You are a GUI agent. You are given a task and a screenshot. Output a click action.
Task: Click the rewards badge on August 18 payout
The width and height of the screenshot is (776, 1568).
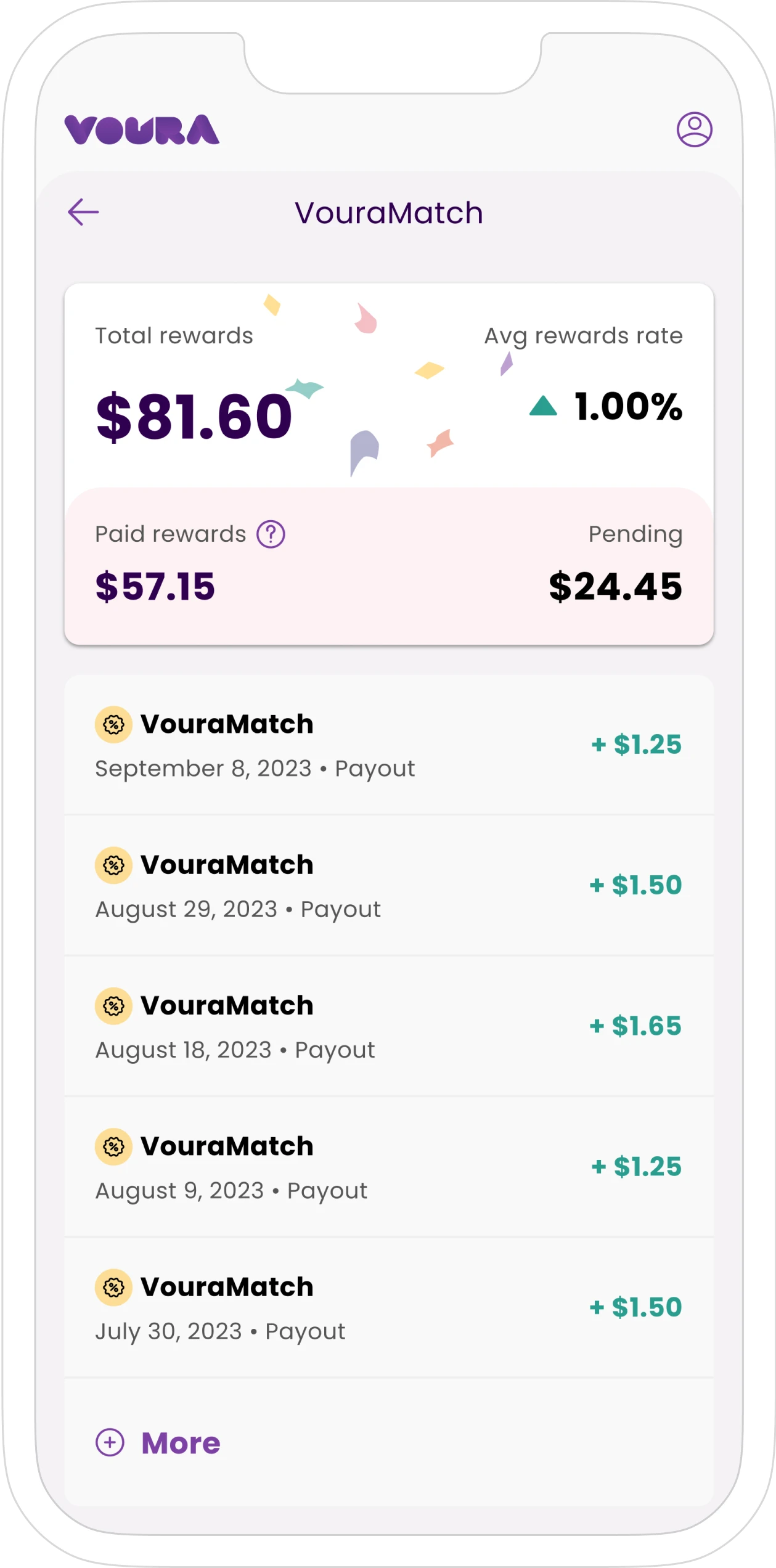coord(115,1005)
